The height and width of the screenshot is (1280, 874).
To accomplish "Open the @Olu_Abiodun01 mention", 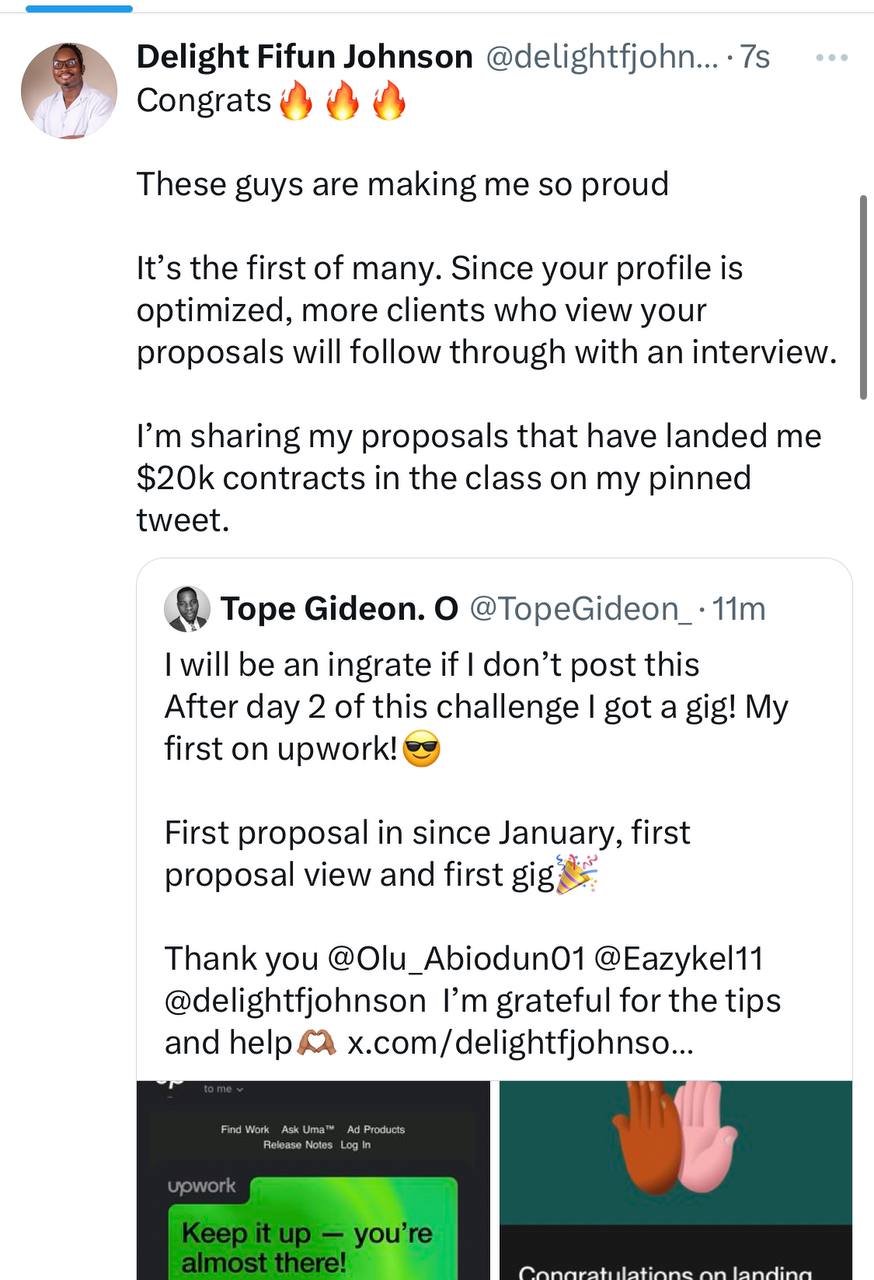I will point(455,958).
